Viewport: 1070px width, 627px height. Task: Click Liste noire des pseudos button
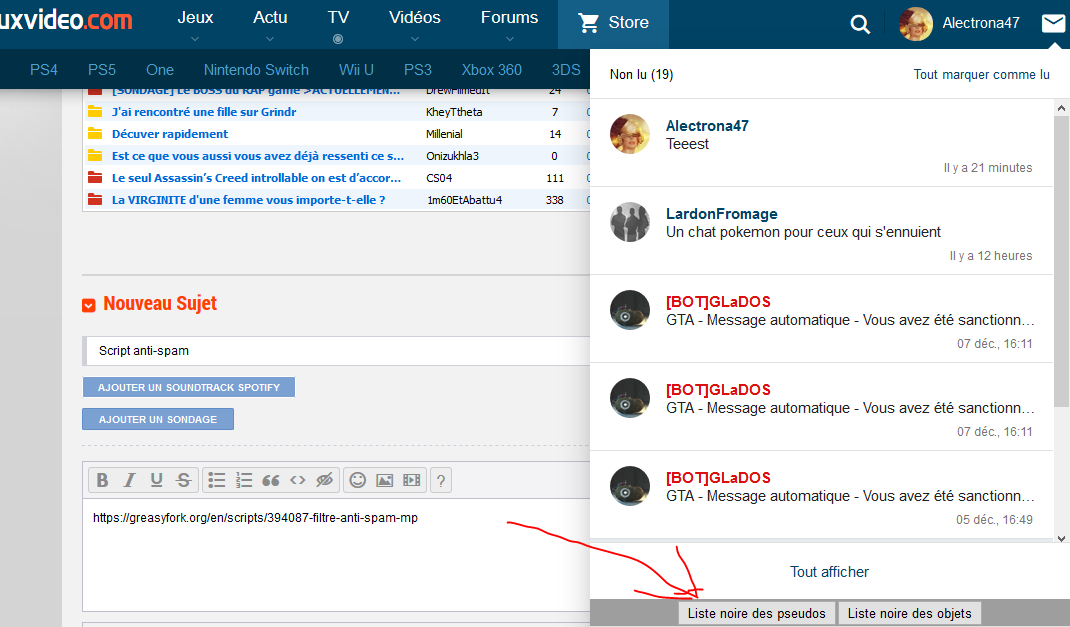[756, 613]
